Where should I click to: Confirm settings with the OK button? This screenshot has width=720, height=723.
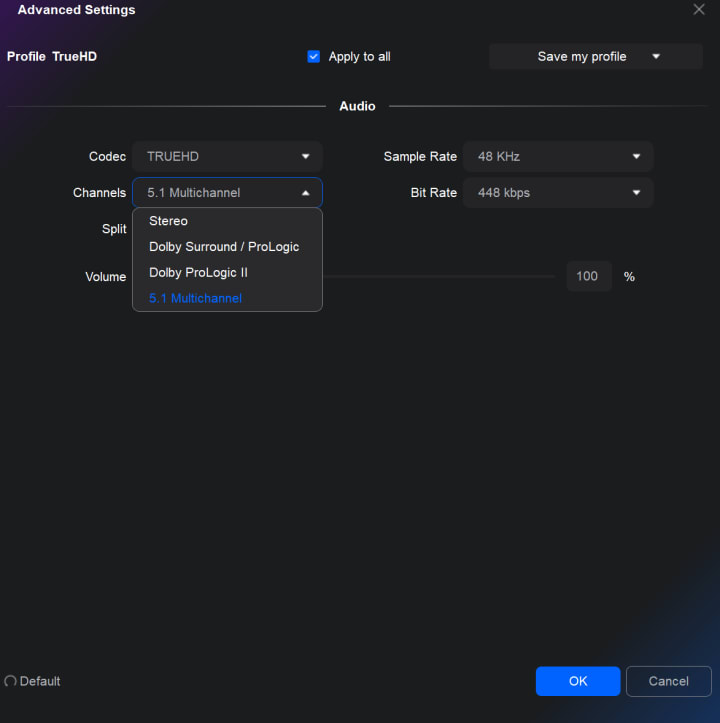click(x=577, y=681)
